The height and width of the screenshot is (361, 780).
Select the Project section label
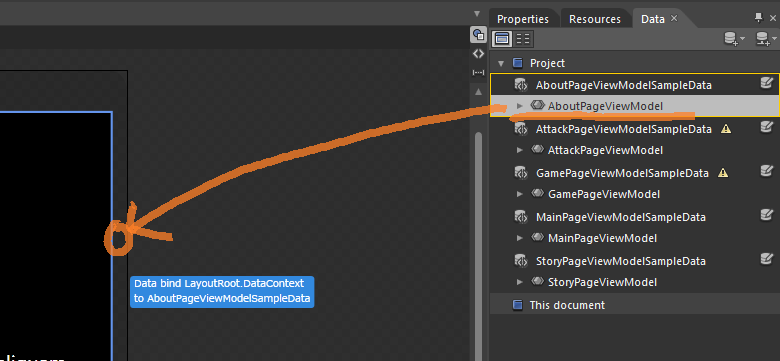pyautogui.click(x=547, y=63)
